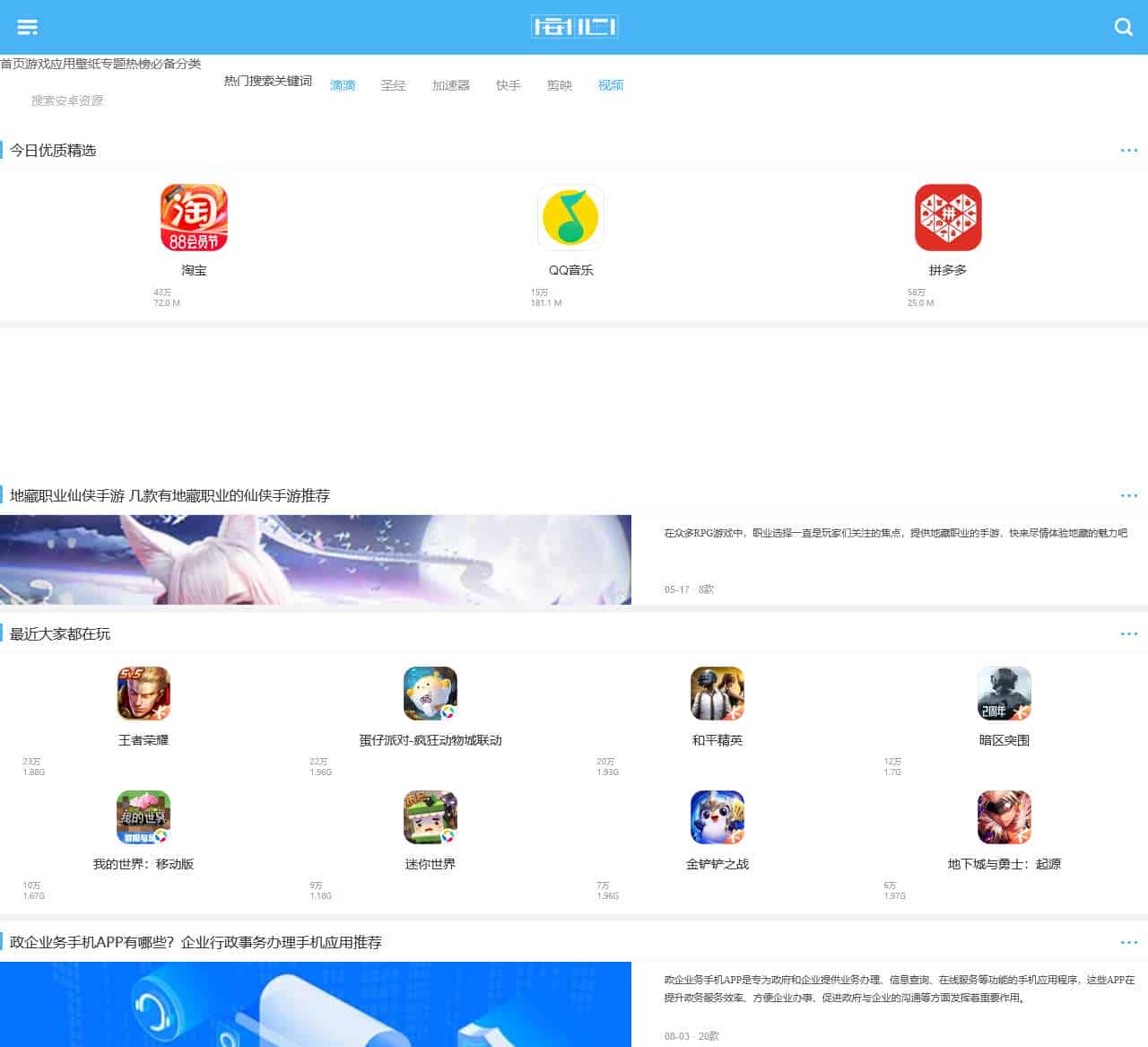Click the 08-03 · 20款 article date
This screenshot has height=1047, width=1148.
691,1036
